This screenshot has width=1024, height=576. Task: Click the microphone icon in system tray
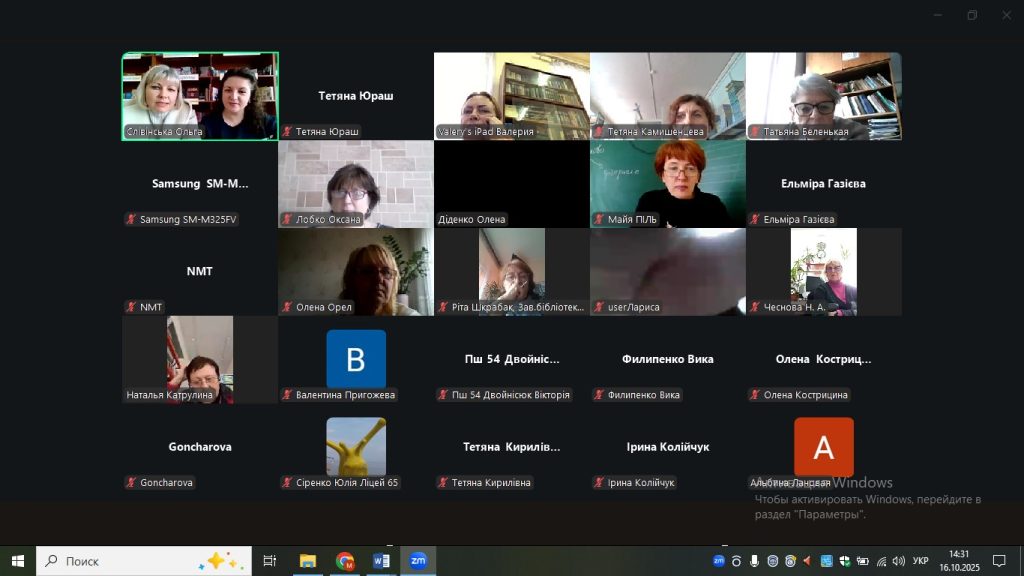click(754, 561)
